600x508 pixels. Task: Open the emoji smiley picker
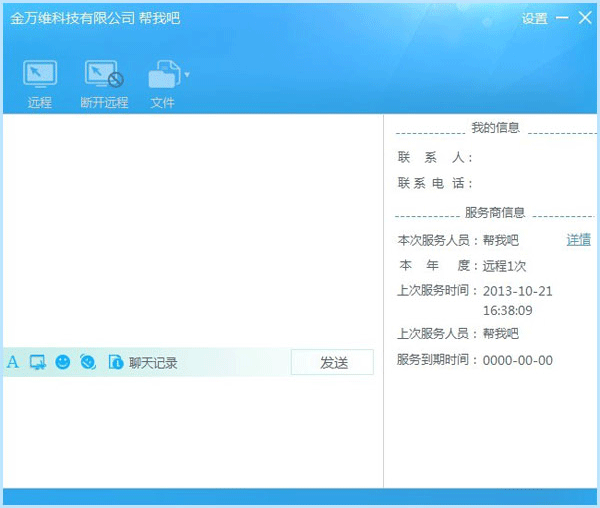point(63,362)
